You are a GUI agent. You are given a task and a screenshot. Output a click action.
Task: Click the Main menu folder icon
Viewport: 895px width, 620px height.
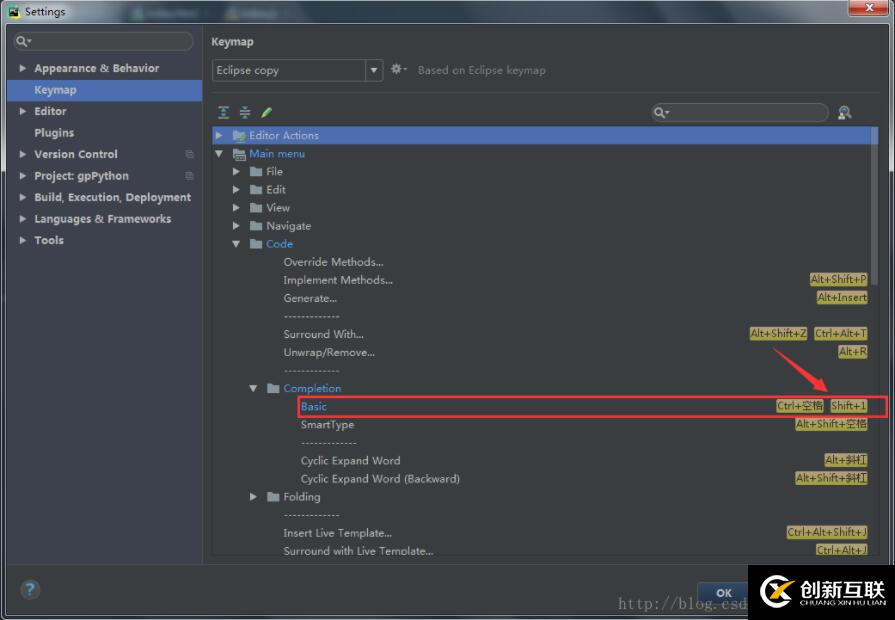[x=239, y=154]
